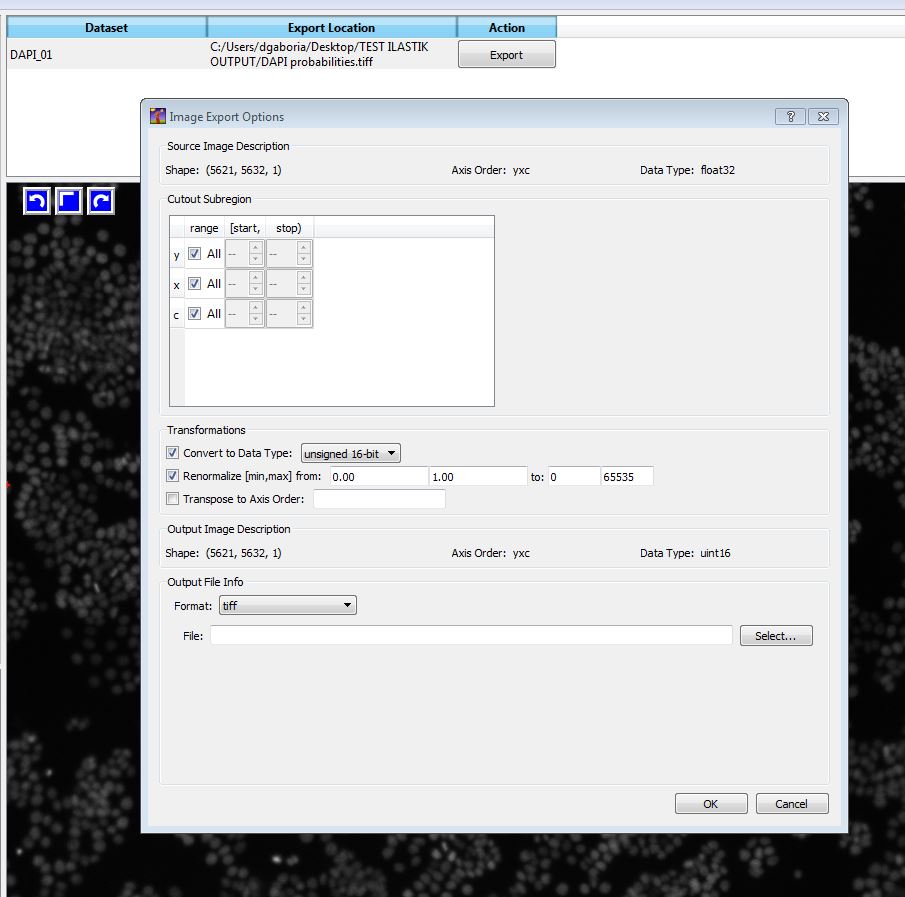Click Select to choose output file
This screenshot has height=897, width=905.
click(x=776, y=635)
